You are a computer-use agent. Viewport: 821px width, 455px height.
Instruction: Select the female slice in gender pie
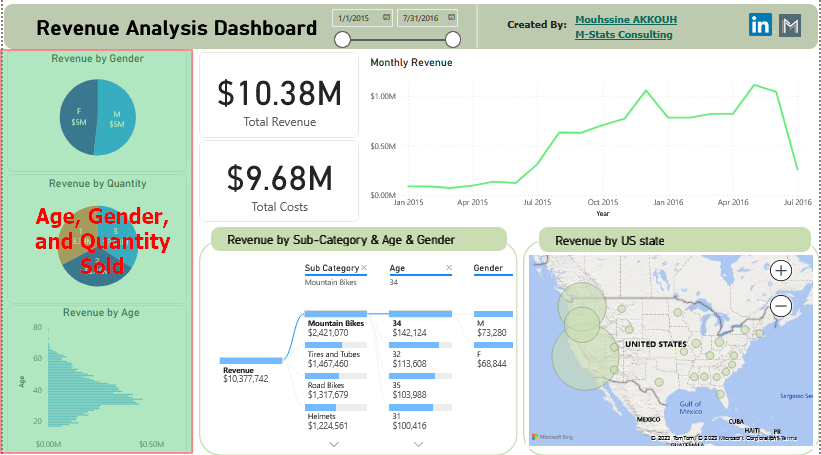80,116
